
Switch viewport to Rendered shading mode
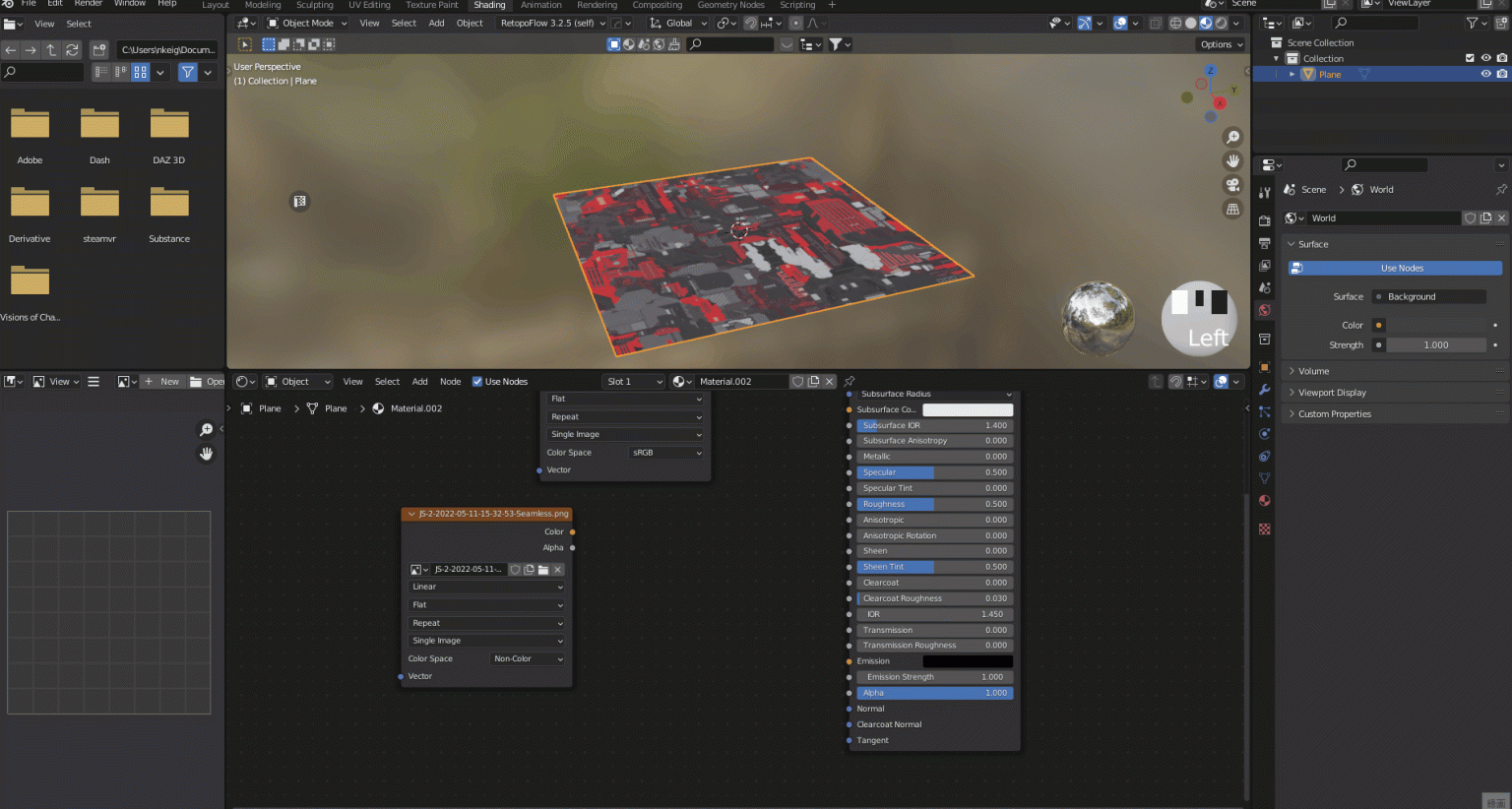[1221, 23]
